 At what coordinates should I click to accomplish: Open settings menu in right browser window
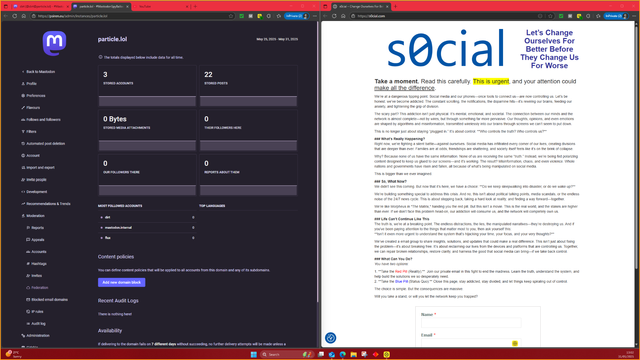coord(634,16)
